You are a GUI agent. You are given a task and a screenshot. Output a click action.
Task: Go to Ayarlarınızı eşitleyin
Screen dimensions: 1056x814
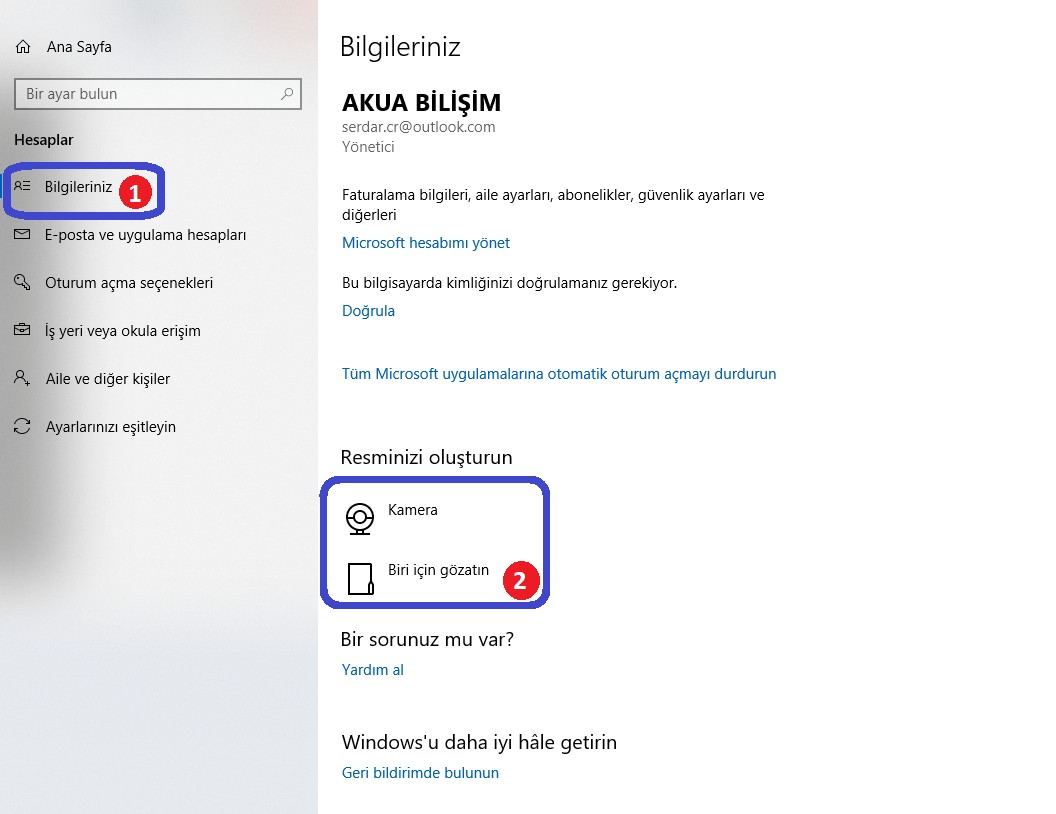pyautogui.click(x=110, y=427)
